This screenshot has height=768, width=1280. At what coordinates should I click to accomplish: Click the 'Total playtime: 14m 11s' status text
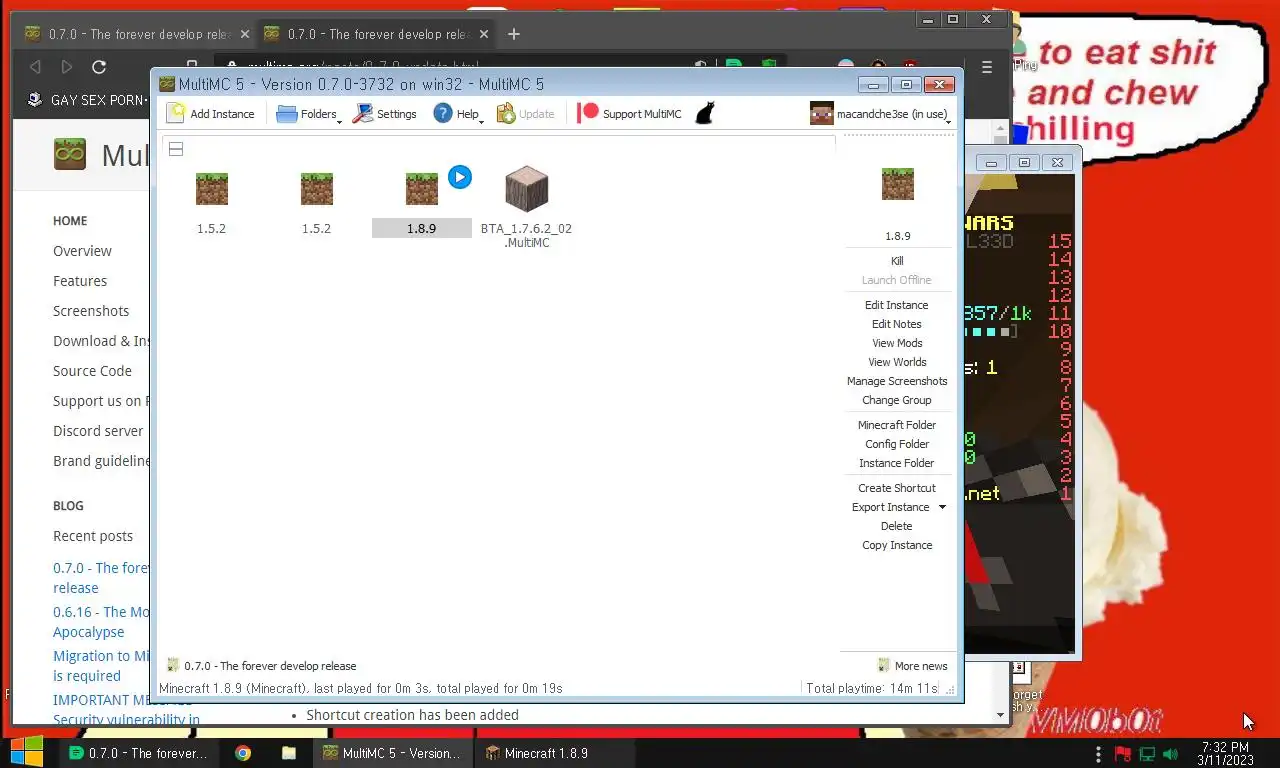[872, 688]
